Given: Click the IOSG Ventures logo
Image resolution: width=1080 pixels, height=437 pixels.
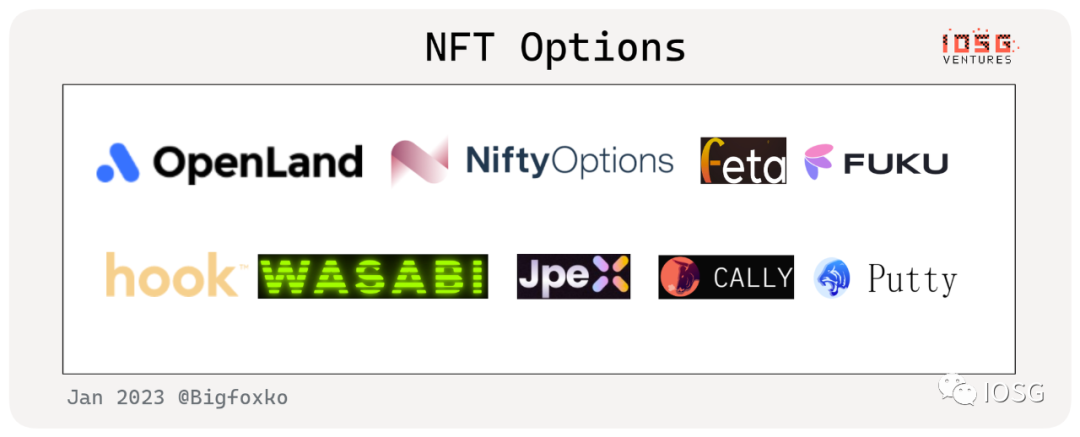Looking at the screenshot, I should click(x=977, y=46).
